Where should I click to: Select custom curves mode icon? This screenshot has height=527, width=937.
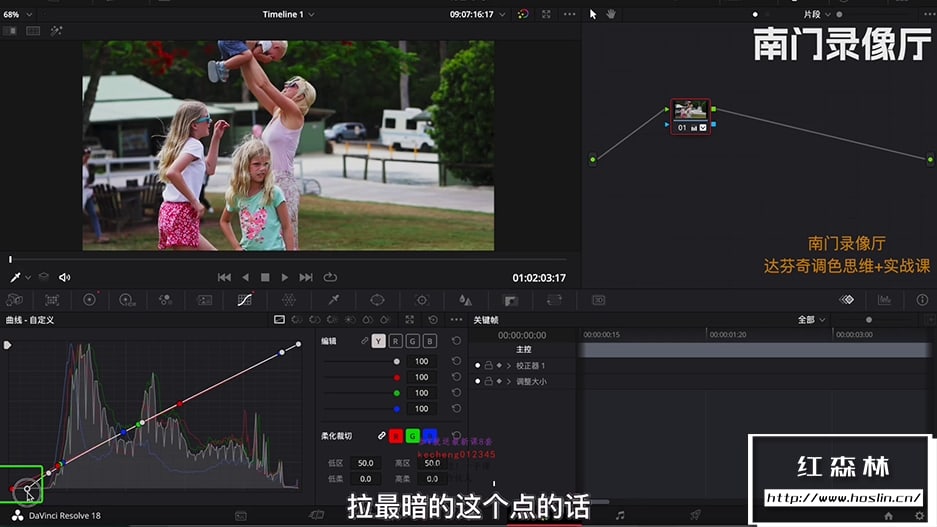(x=279, y=320)
